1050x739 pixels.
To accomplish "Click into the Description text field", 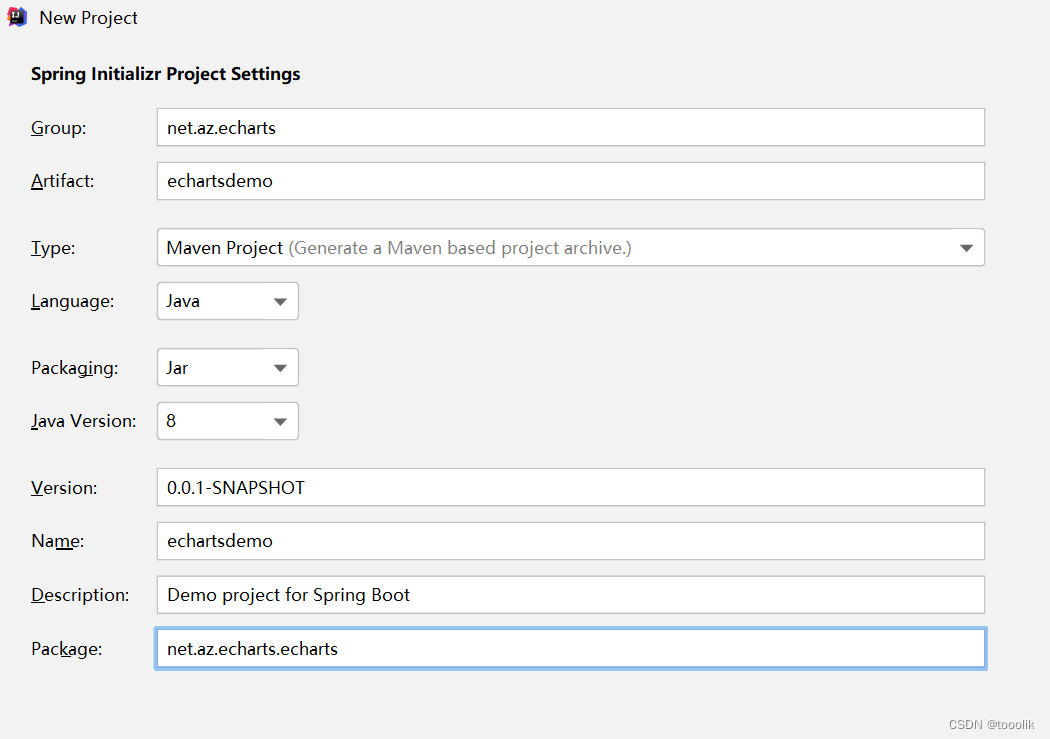I will [570, 595].
